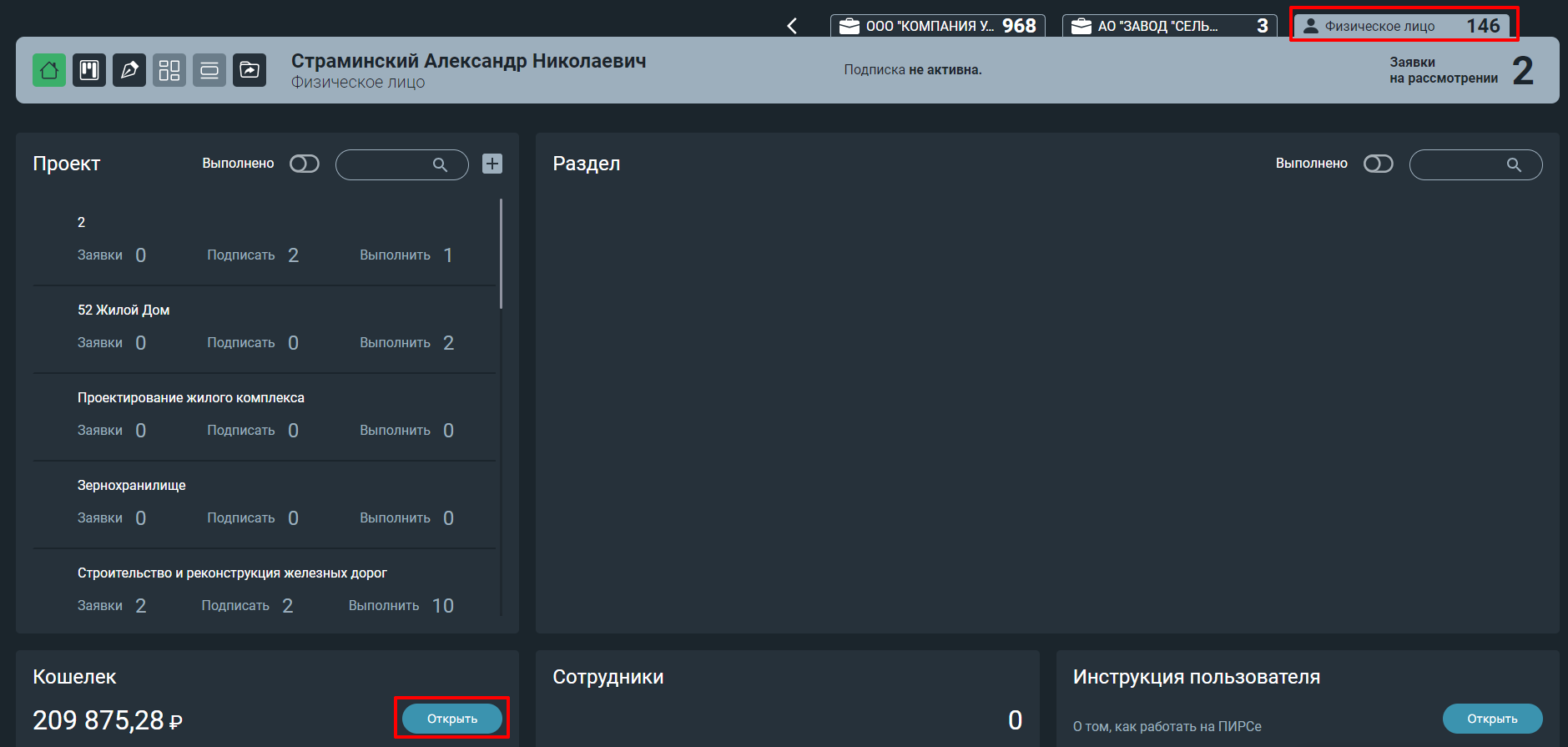Open the shared folder arrow icon
This screenshot has width=1568, height=747.
[x=250, y=70]
